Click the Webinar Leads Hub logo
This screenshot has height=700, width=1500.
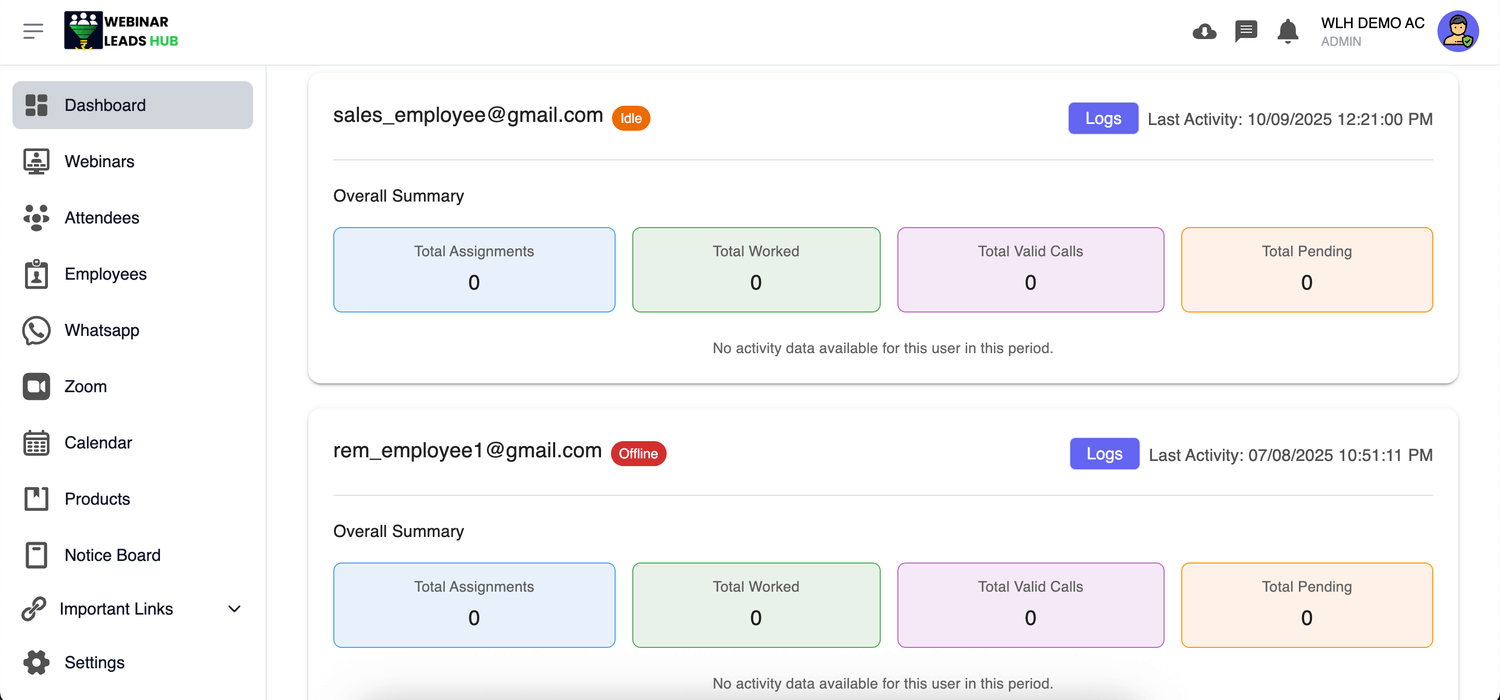[x=120, y=30]
